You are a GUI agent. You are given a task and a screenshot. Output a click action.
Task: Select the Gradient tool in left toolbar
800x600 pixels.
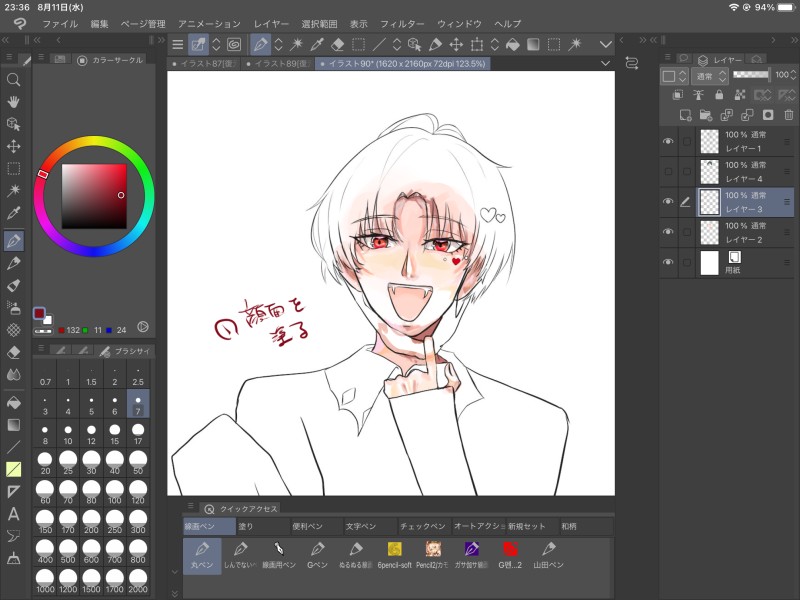(x=14, y=425)
